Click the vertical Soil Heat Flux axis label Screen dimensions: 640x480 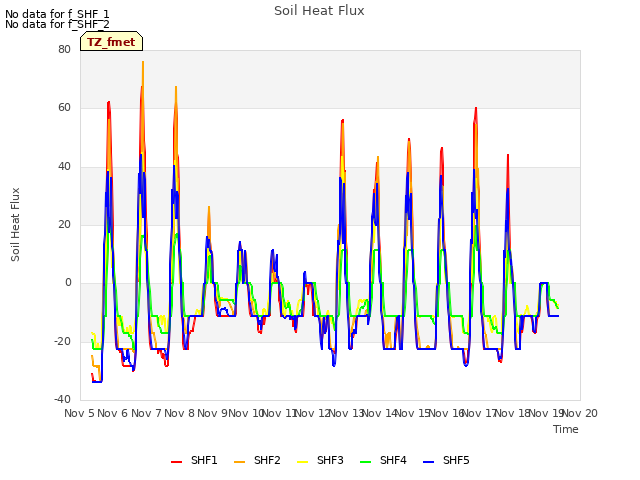pos(15,224)
